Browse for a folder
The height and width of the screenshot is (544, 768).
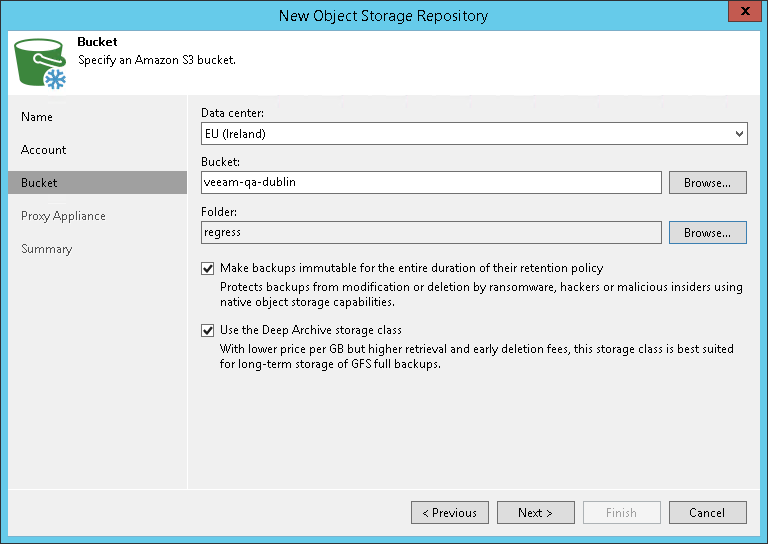pos(708,233)
